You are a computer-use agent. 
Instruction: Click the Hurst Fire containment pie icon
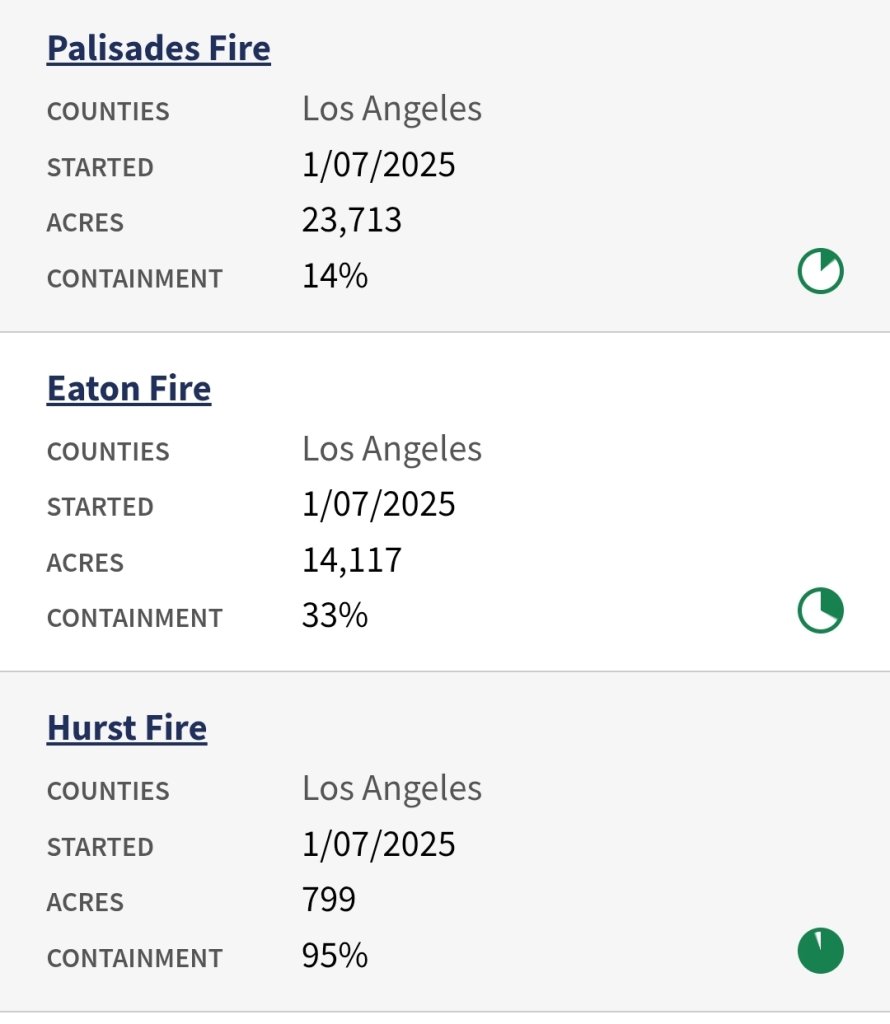pos(821,951)
